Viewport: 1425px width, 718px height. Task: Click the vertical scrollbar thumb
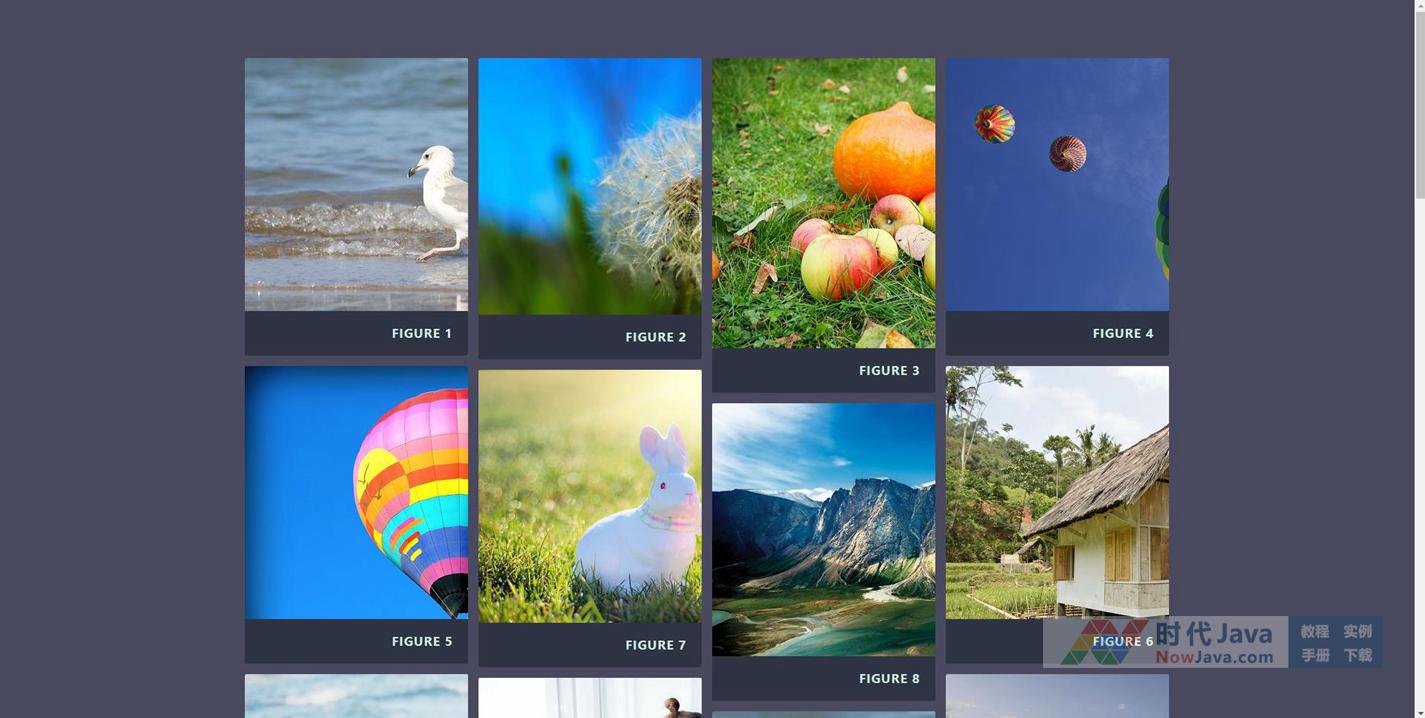coord(1420,106)
